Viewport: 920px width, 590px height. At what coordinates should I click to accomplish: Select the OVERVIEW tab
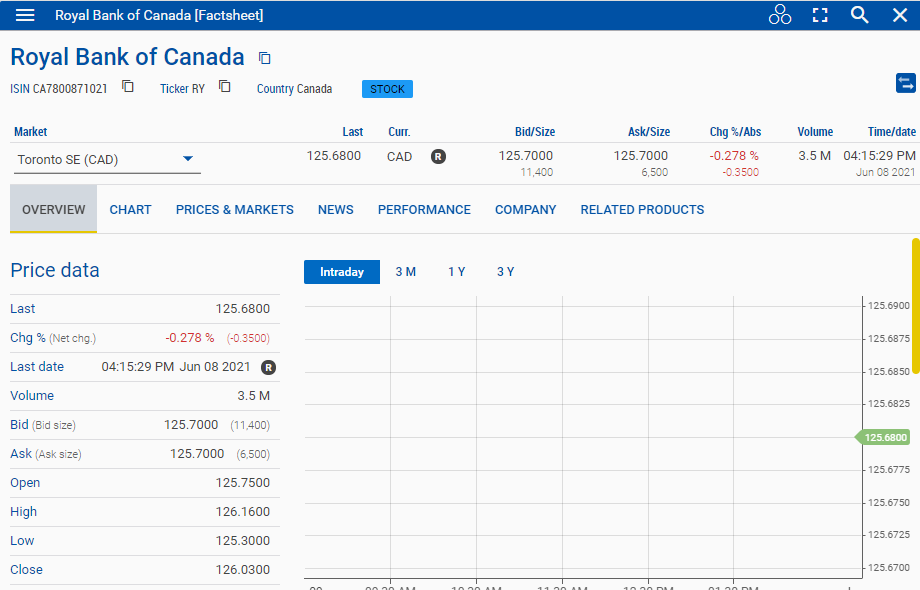click(53, 209)
